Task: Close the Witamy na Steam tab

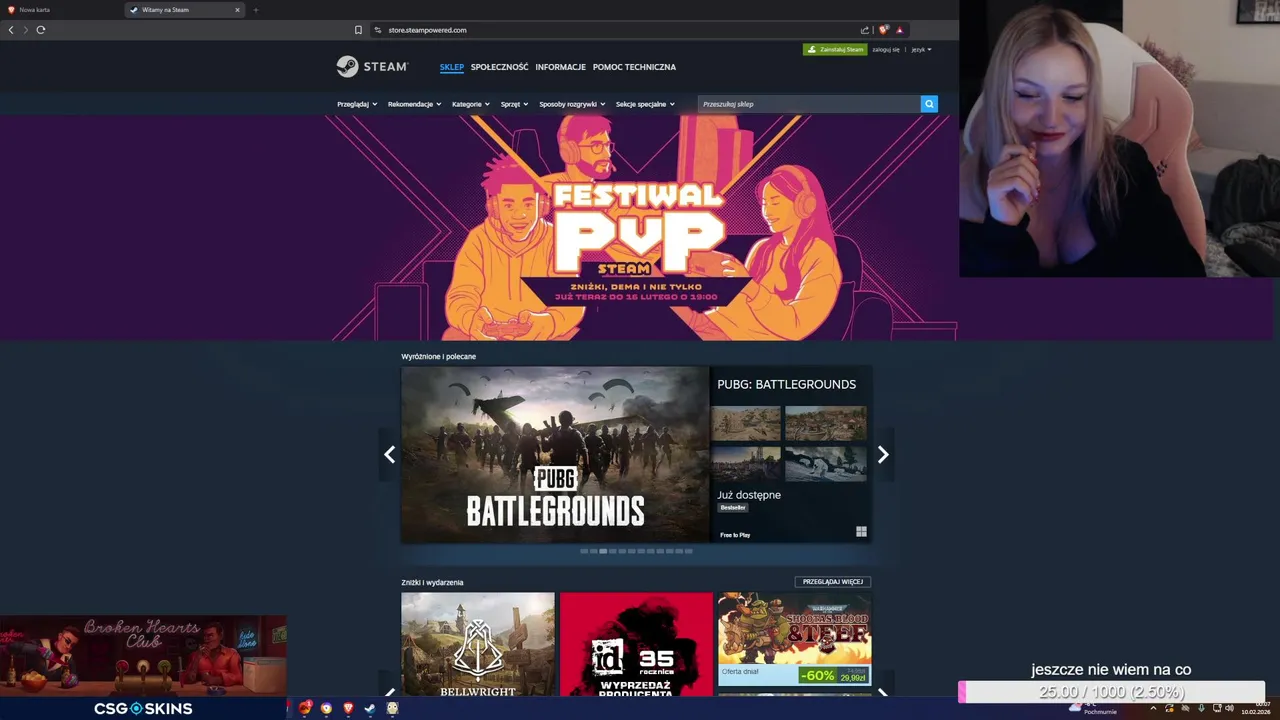Action: pyautogui.click(x=237, y=10)
